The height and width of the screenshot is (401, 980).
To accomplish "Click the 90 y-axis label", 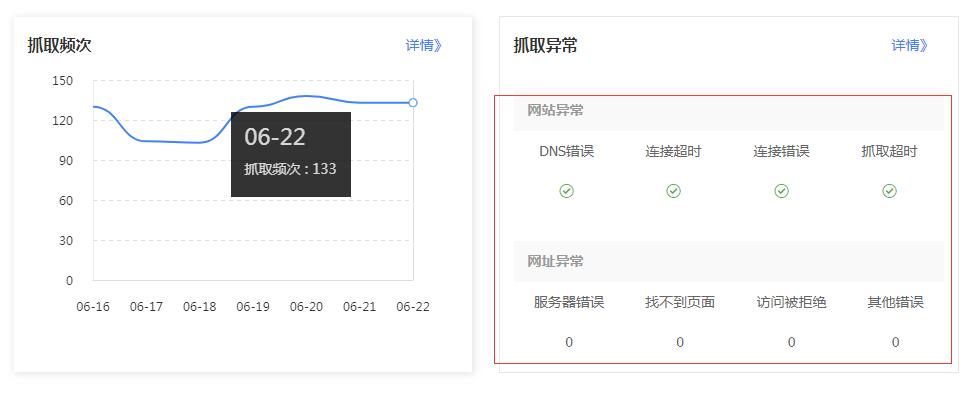I will click(66, 161).
